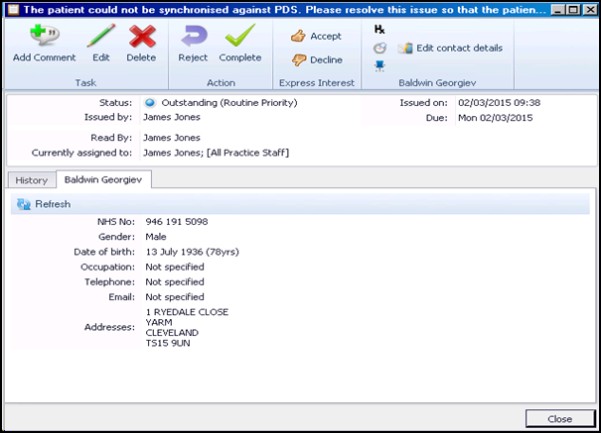Viewport: 601px width, 433px height.
Task: Click the blue pin icon
Action: [x=380, y=66]
